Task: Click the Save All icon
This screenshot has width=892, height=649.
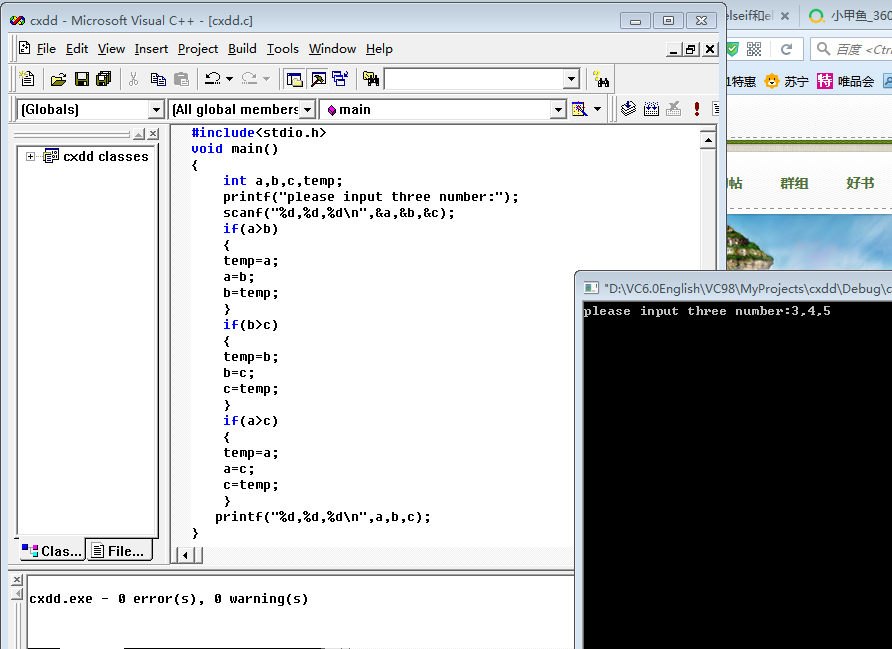Action: pyautogui.click(x=104, y=79)
